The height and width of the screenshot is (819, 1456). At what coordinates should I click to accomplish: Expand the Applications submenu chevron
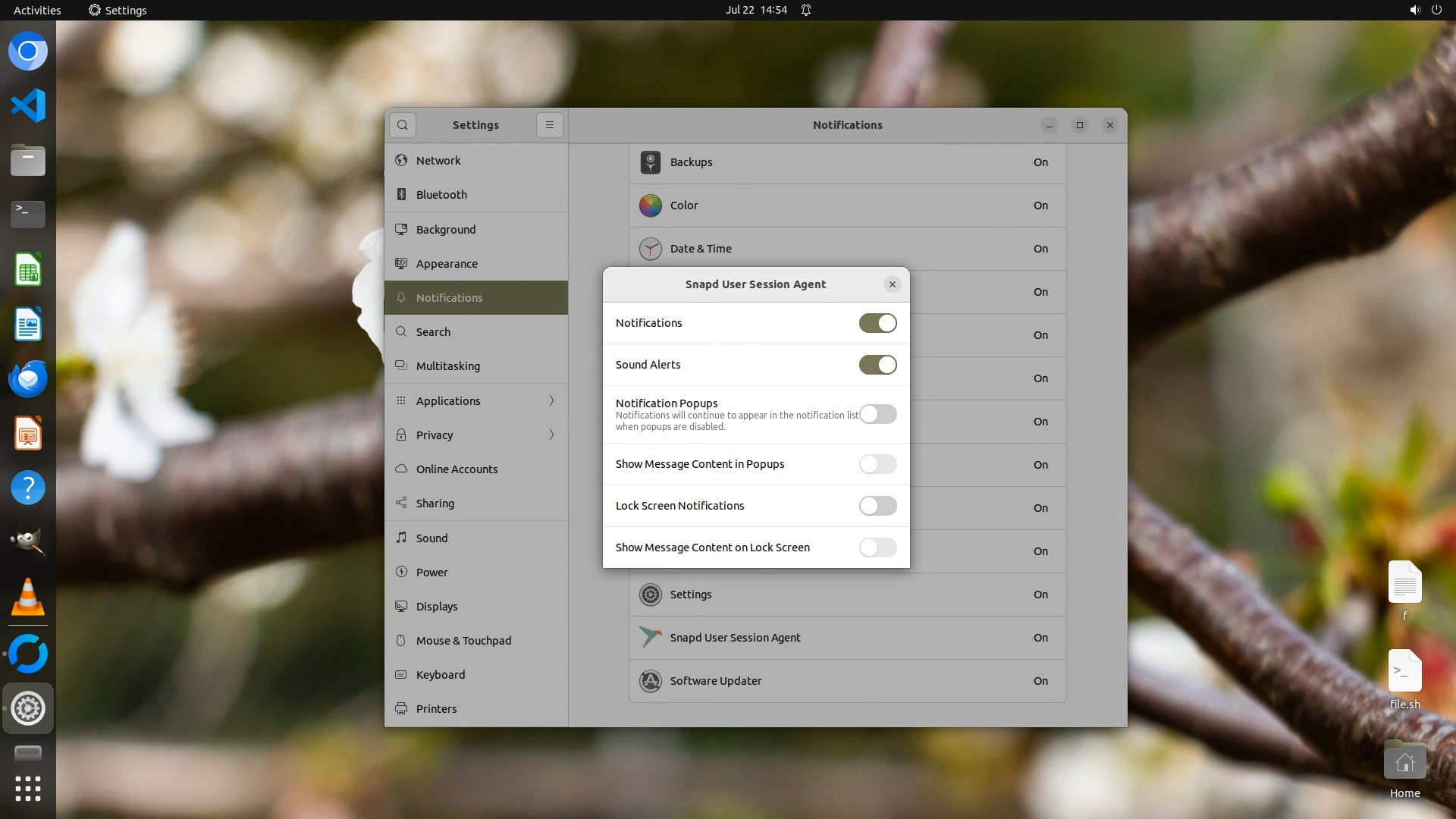click(551, 400)
